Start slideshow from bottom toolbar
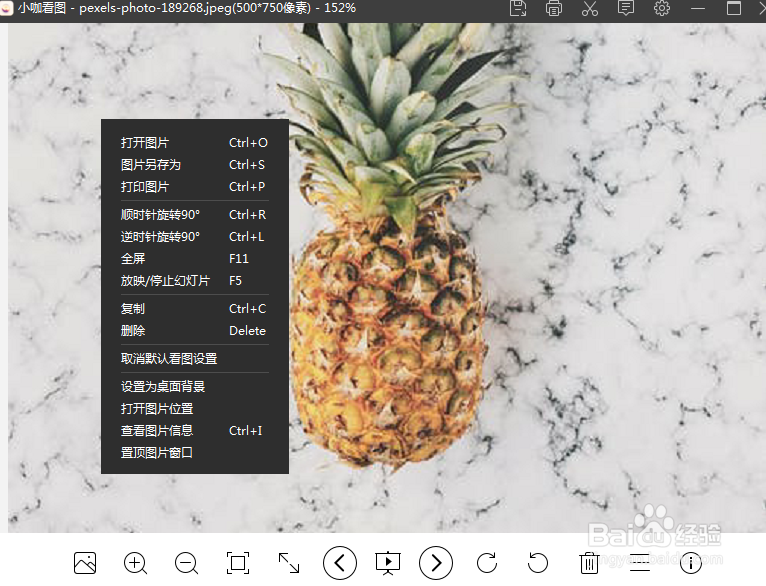The height and width of the screenshot is (586, 766). coord(388,563)
